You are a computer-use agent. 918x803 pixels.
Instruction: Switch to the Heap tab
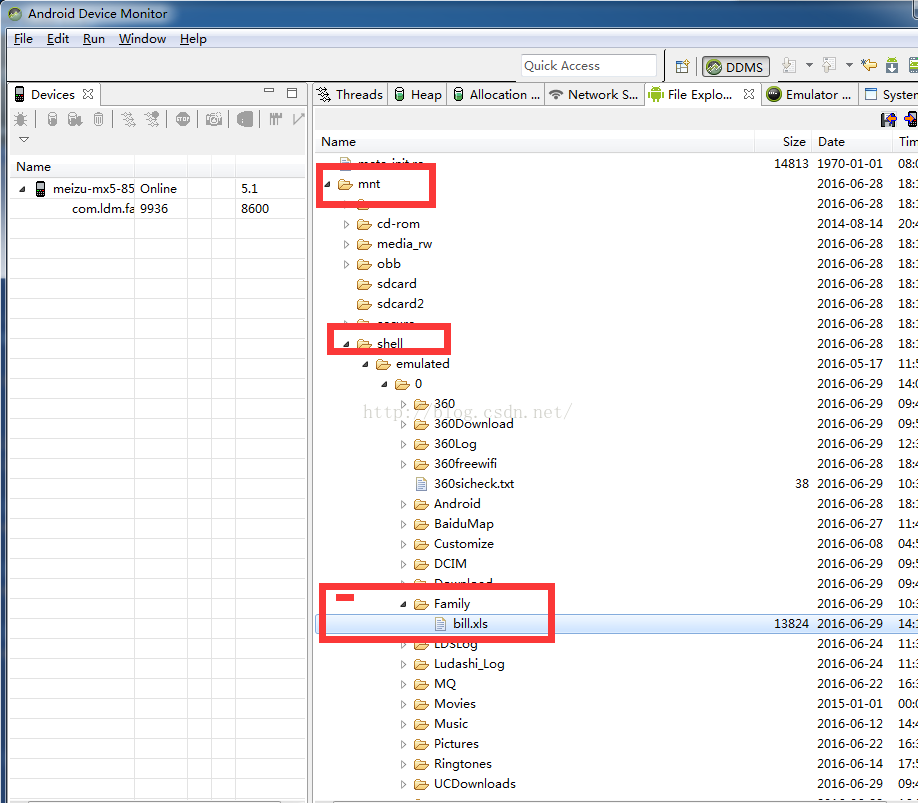pos(417,94)
